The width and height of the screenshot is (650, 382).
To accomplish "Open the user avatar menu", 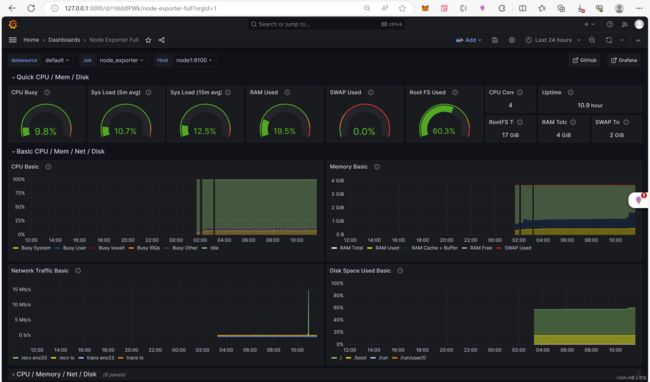I will click(x=639, y=24).
